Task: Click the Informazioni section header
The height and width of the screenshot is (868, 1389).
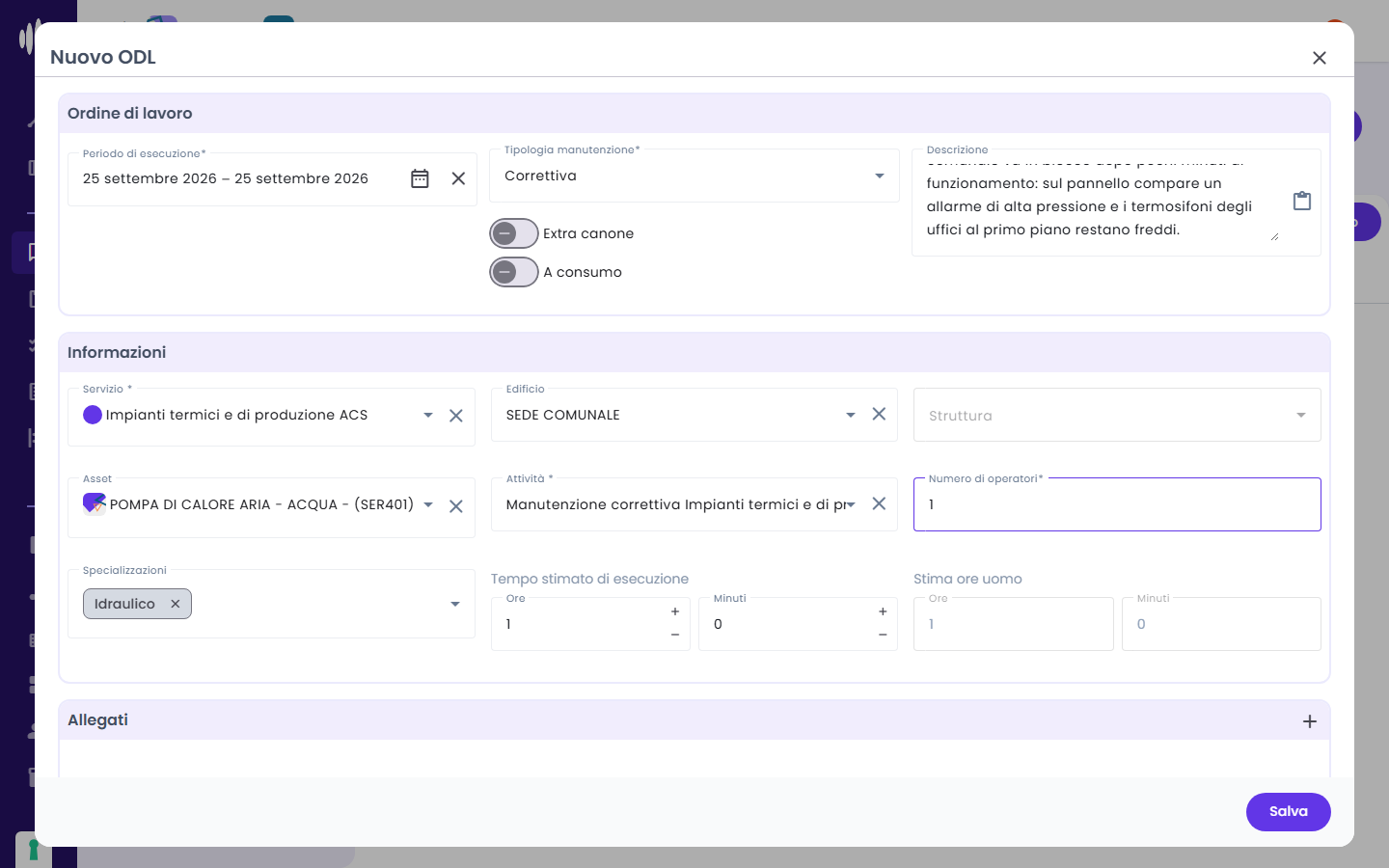Action: (694, 352)
